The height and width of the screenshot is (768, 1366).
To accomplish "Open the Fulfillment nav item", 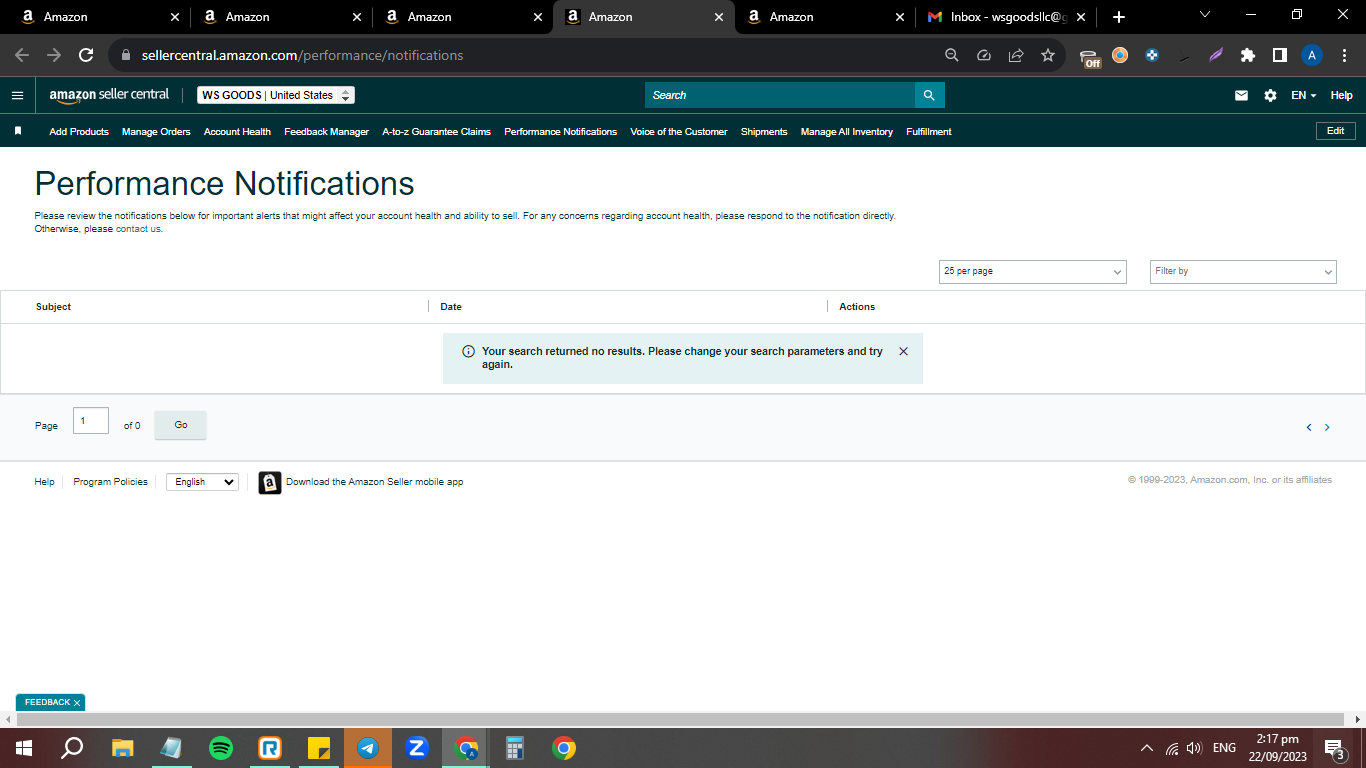I will point(929,132).
